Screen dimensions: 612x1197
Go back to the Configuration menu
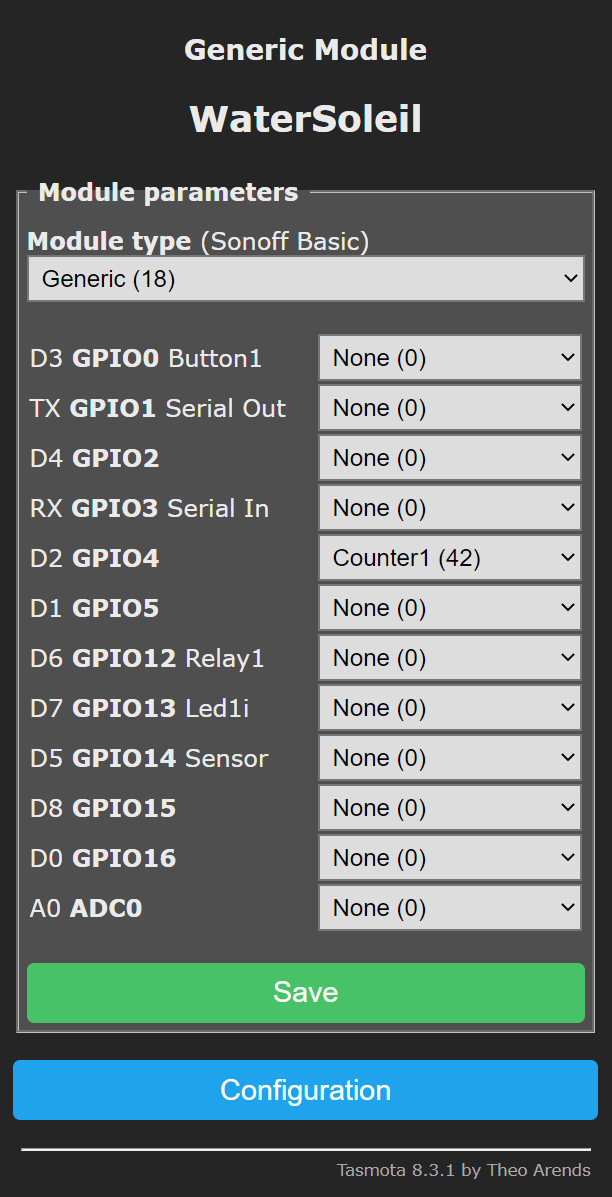pyautogui.click(x=305, y=1089)
